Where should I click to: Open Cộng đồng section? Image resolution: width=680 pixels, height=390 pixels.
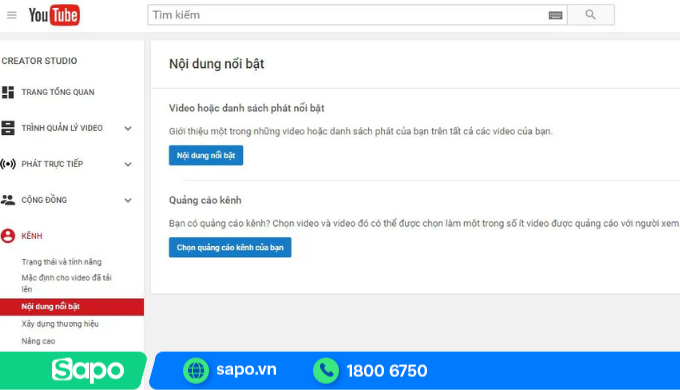tap(44, 200)
